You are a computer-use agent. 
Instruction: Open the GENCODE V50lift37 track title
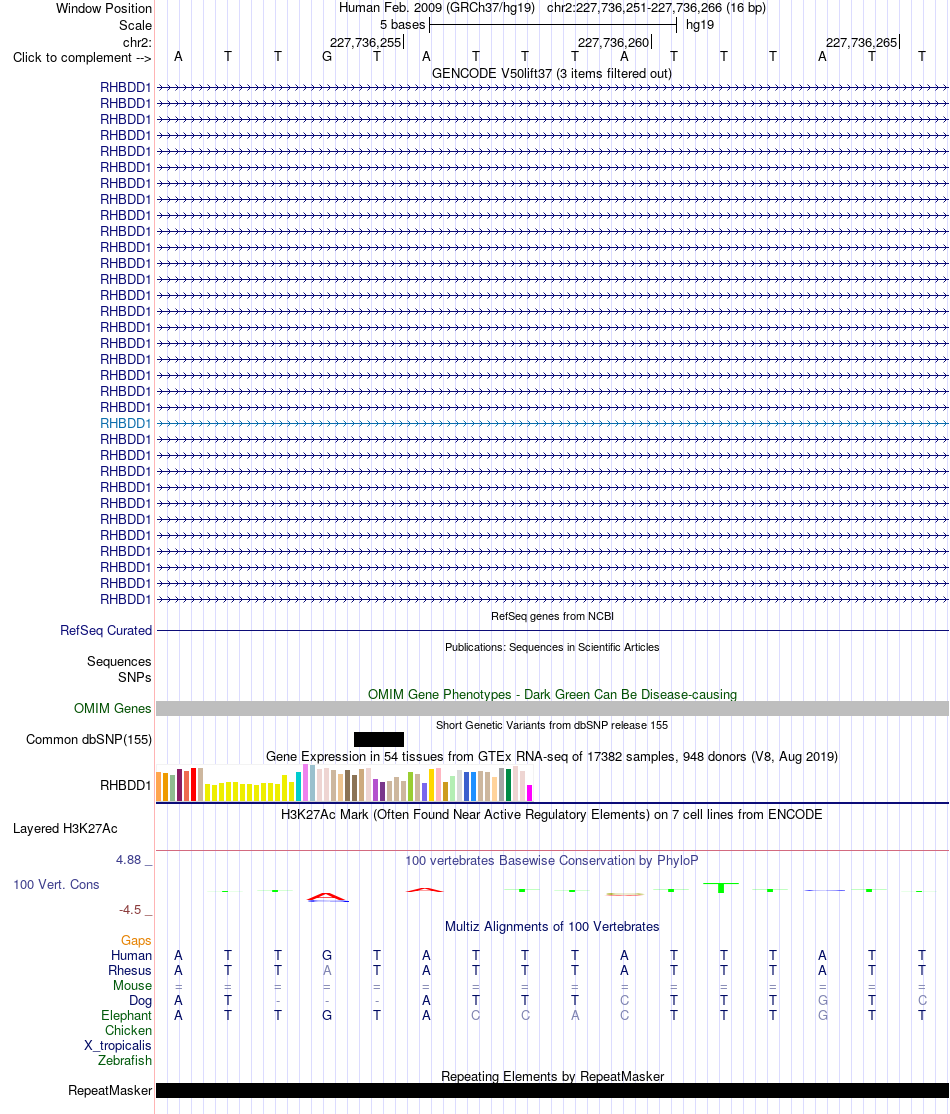[551, 73]
